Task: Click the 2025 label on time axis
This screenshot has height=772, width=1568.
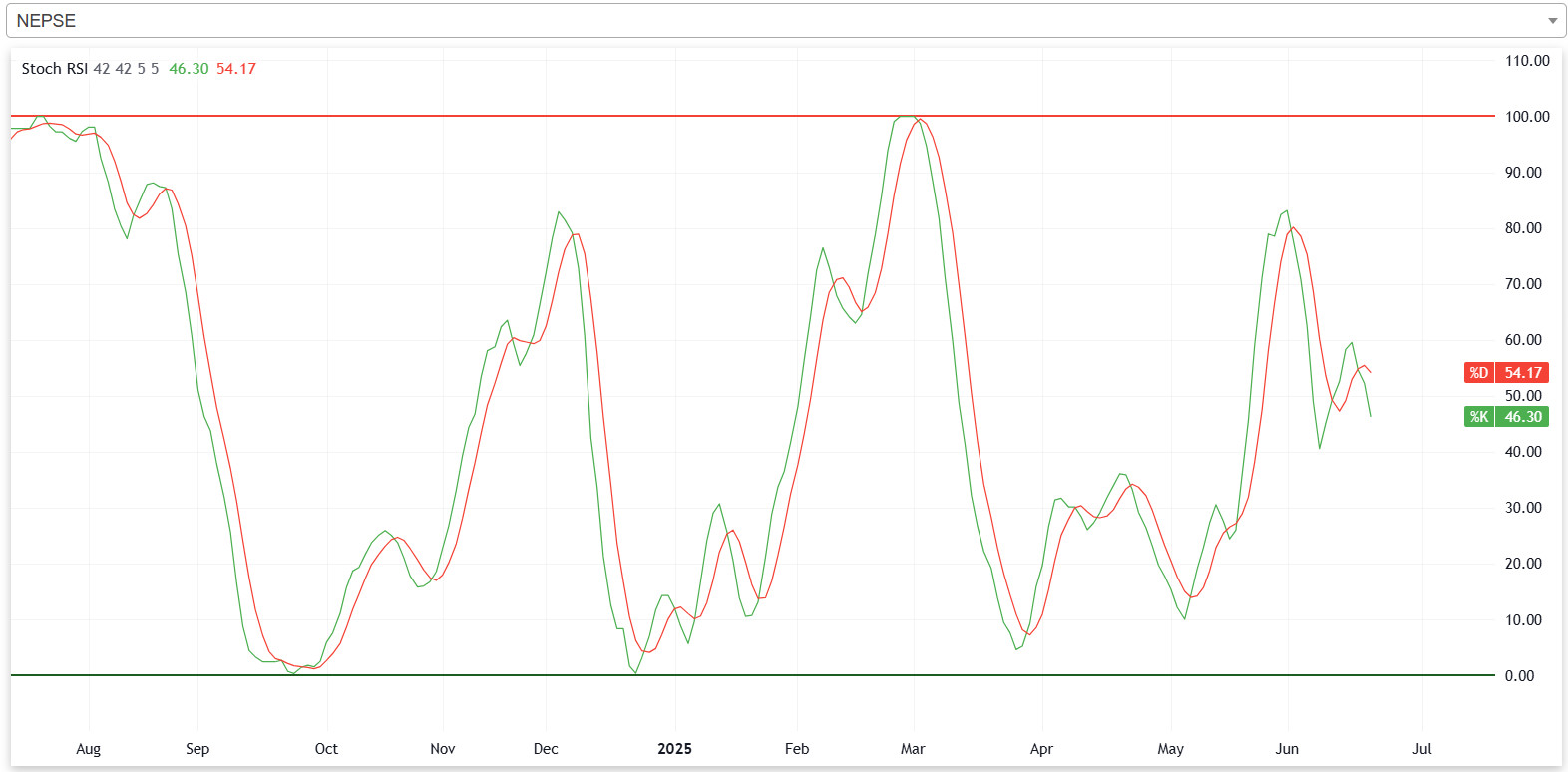Action: (674, 749)
